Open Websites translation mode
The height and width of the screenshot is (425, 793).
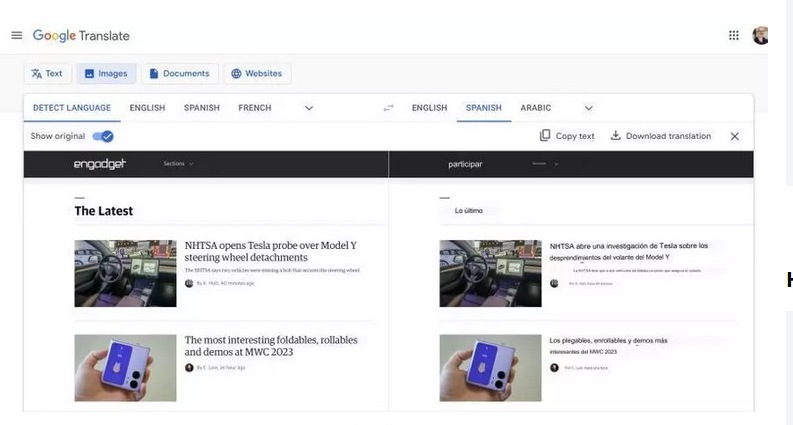pyautogui.click(x=256, y=74)
